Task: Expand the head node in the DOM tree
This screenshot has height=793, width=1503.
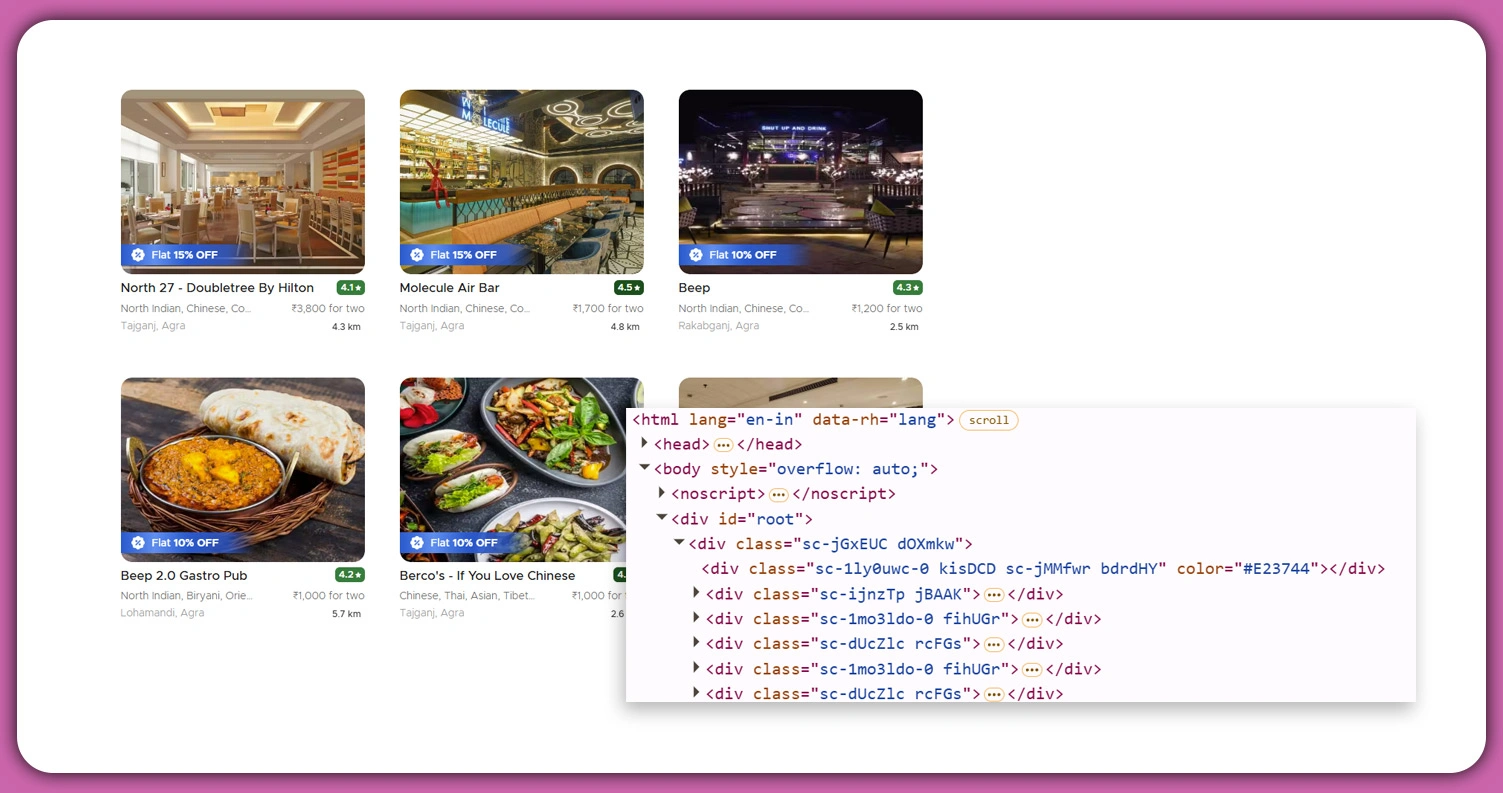Action: [645, 443]
